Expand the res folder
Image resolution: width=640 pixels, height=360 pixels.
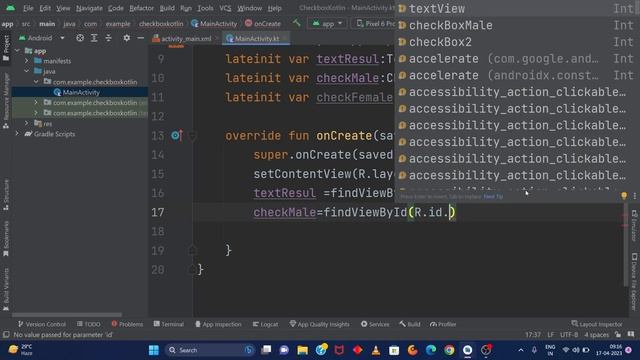[x=27, y=123]
